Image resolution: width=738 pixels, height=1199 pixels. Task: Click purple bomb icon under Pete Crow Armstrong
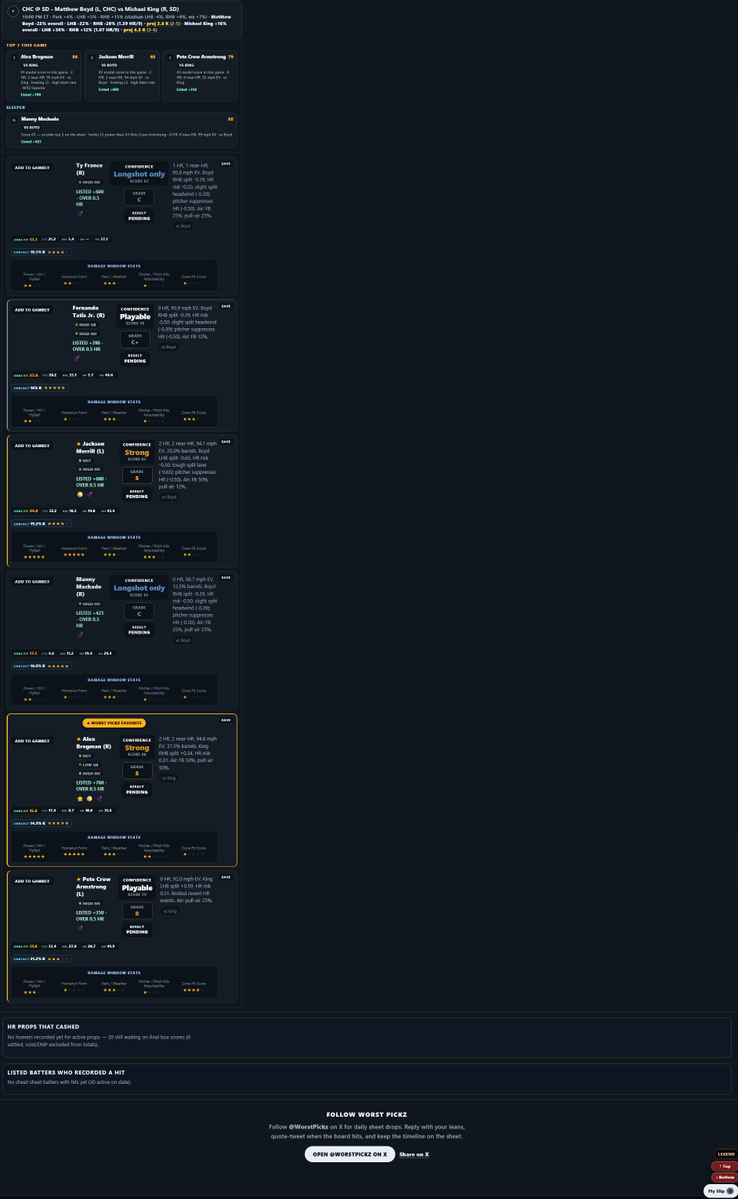click(80, 928)
